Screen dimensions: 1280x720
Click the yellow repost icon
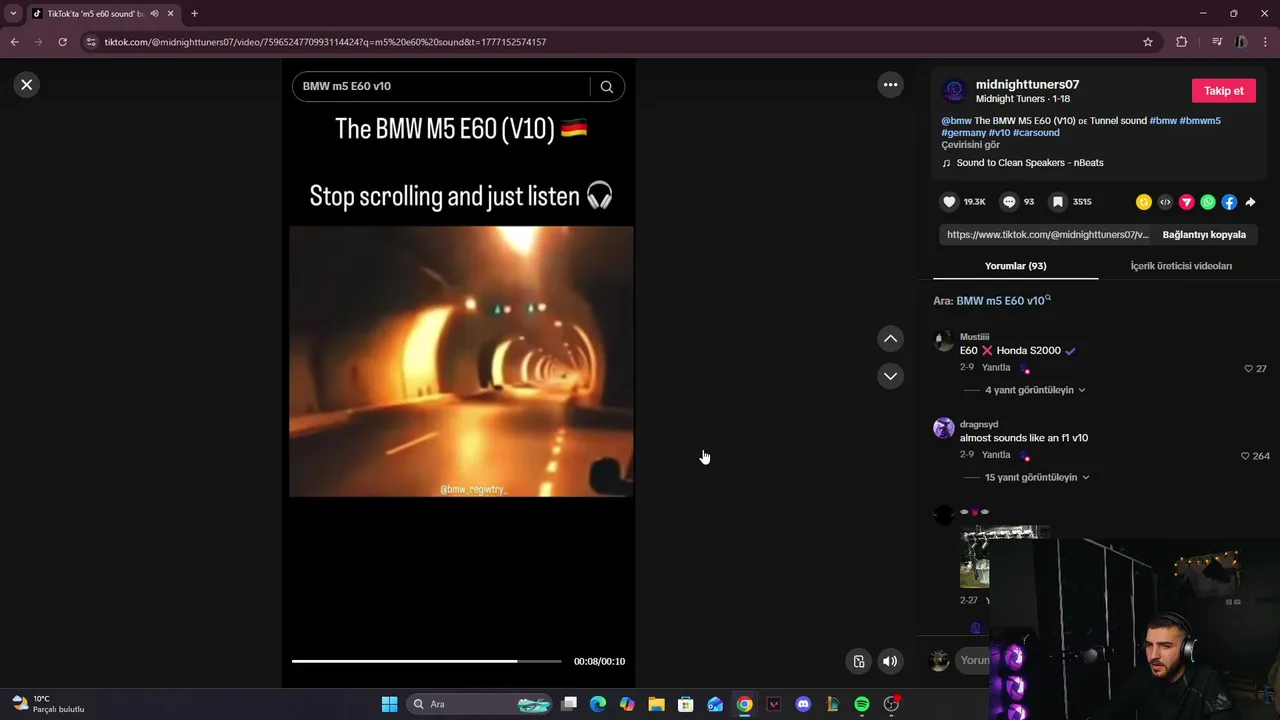(1144, 202)
